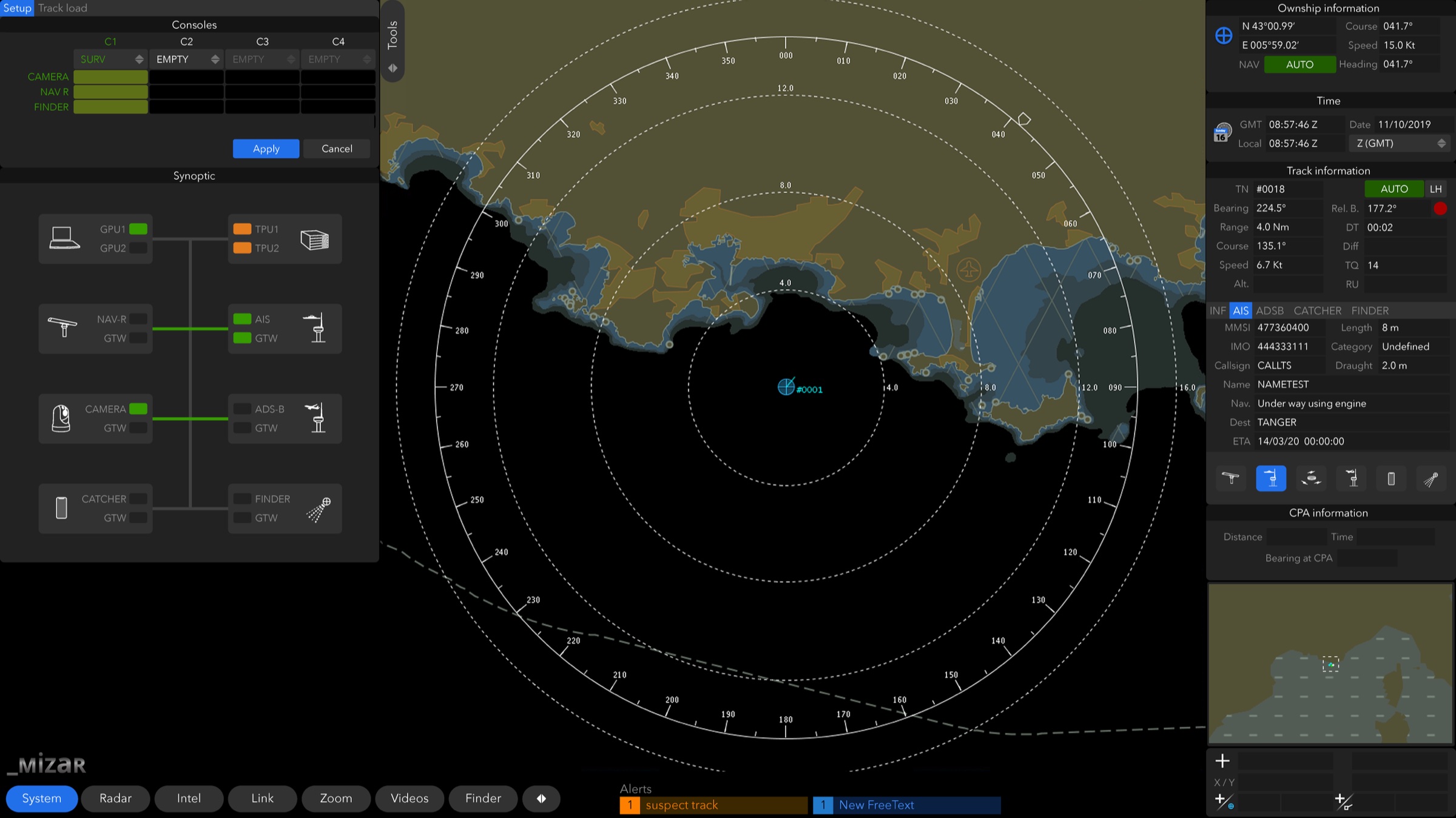Click the plus cursor position icon above X/Y
Image resolution: width=1456 pixels, height=818 pixels.
pyautogui.click(x=1222, y=760)
